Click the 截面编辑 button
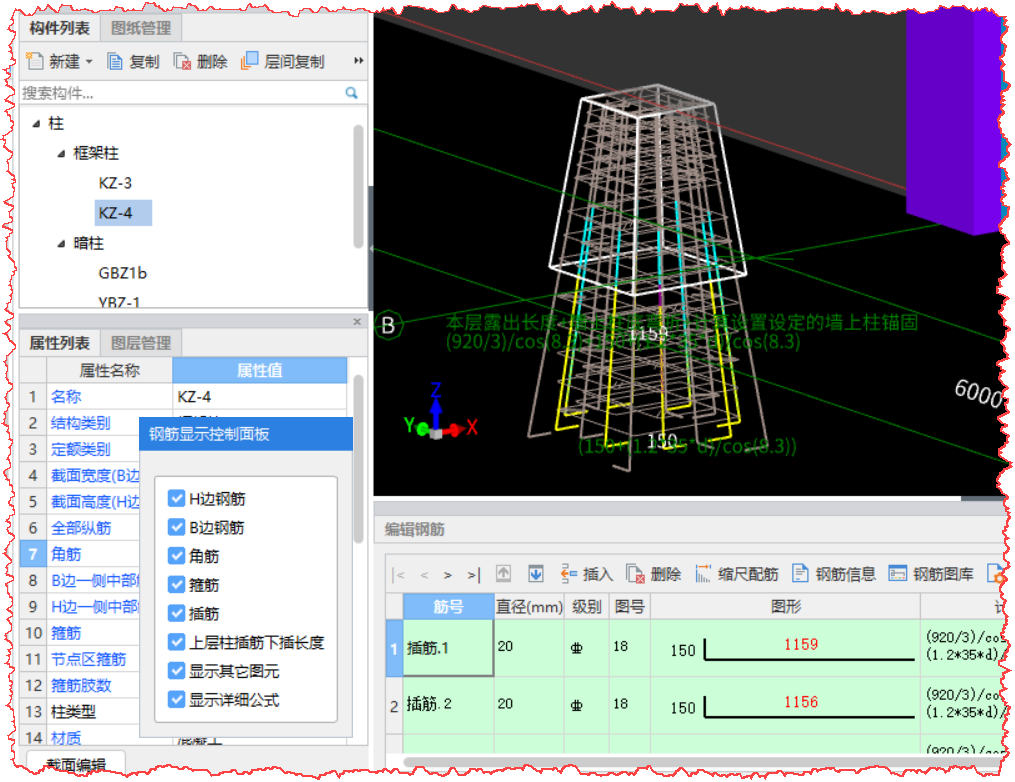 tap(76, 765)
